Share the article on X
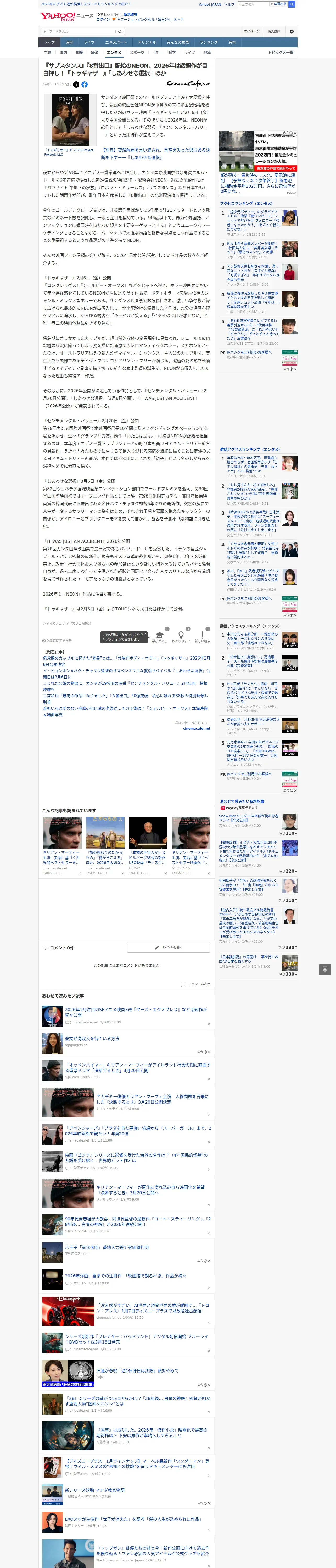This screenshot has height=1568, width=336. 76,85
